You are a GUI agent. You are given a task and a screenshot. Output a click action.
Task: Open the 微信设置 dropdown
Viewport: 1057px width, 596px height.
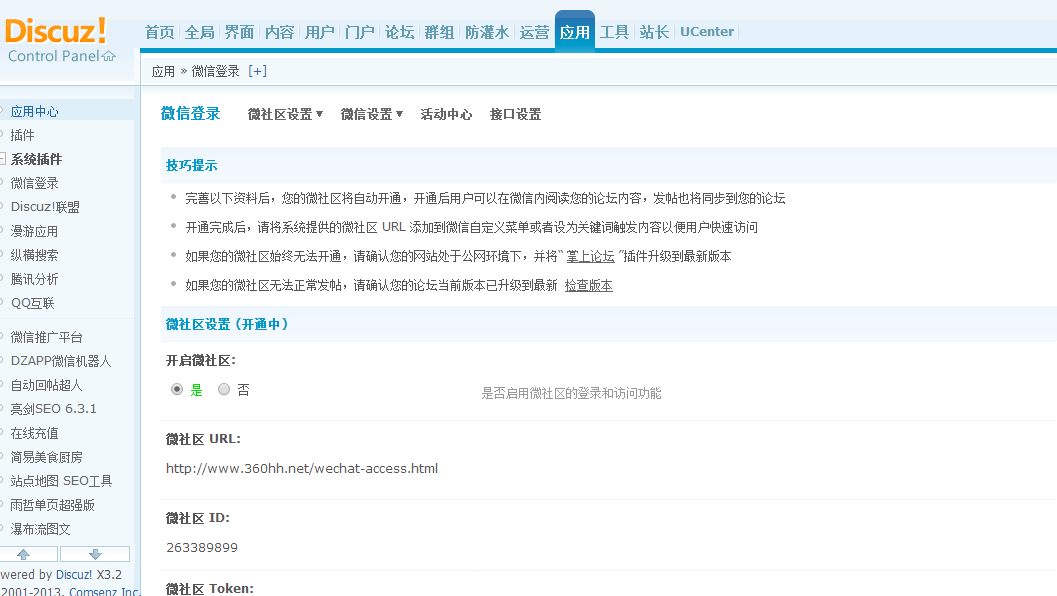(x=371, y=114)
